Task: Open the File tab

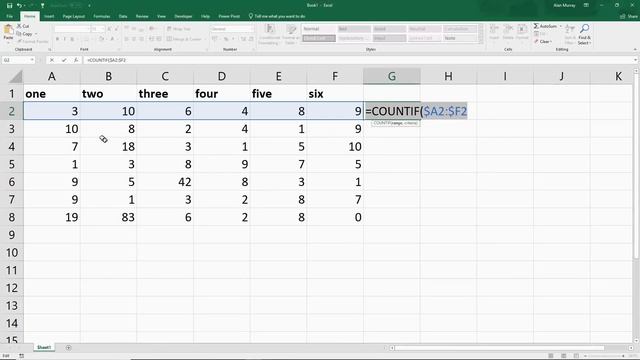Action: [x=10, y=16]
